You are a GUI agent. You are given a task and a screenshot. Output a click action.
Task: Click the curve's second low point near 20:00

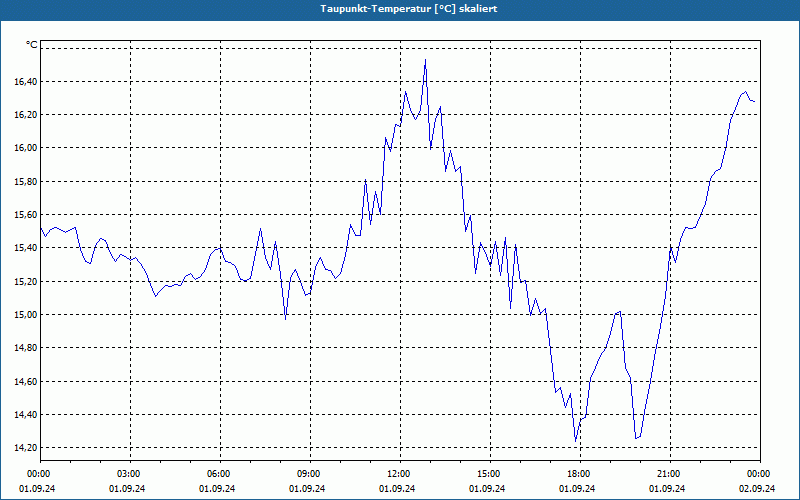[x=636, y=438]
